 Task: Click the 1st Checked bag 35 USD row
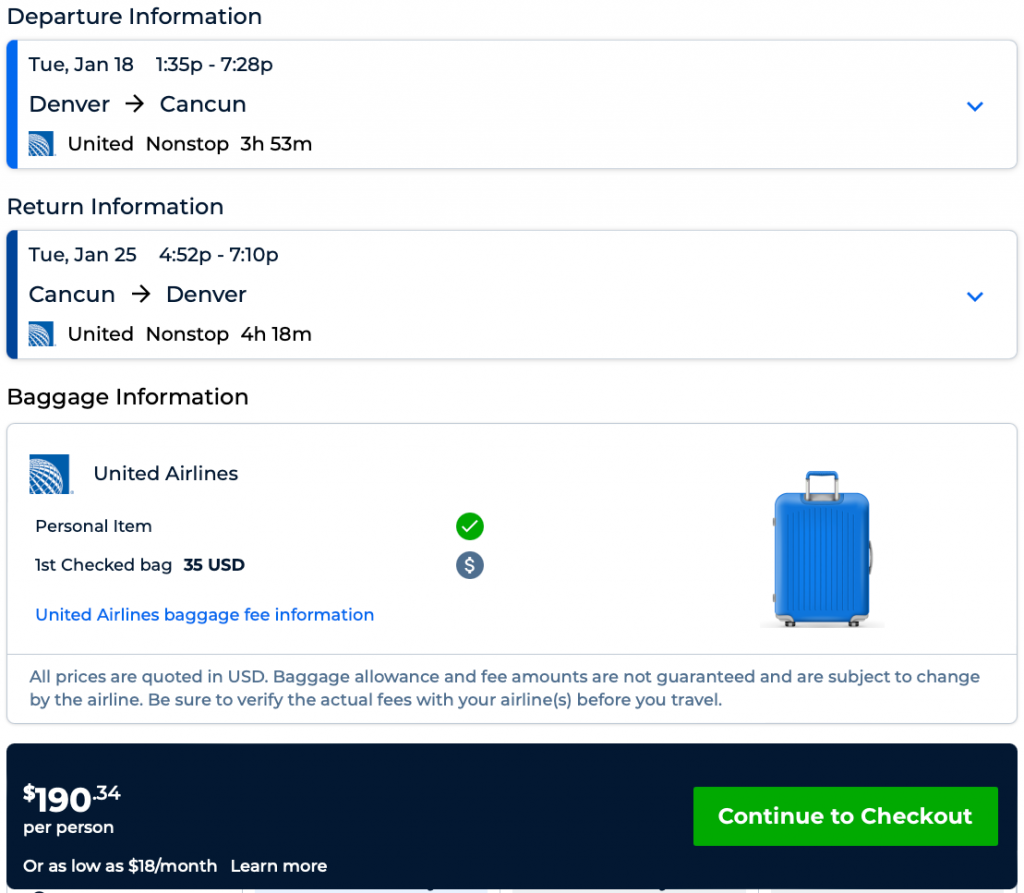point(140,565)
